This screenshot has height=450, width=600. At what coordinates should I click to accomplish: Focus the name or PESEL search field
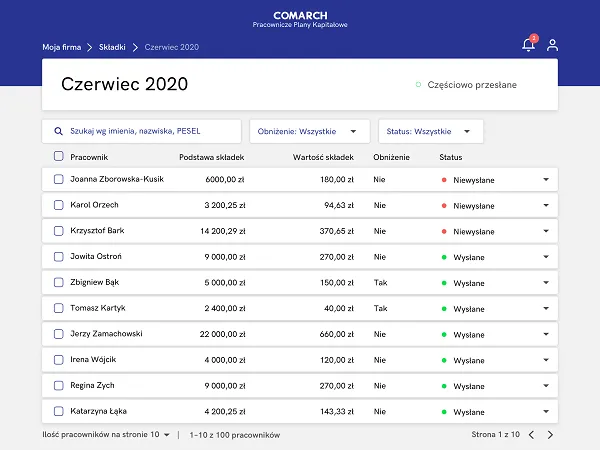point(142,131)
